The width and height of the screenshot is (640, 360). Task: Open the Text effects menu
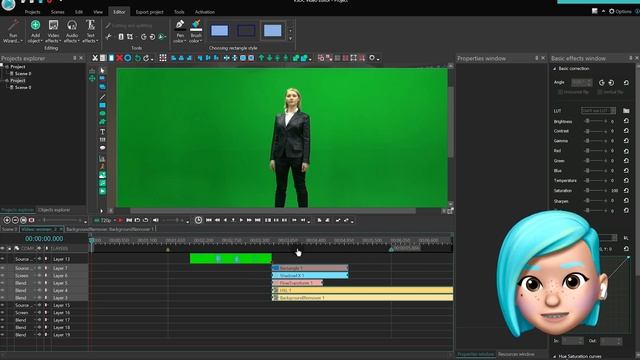[90, 31]
